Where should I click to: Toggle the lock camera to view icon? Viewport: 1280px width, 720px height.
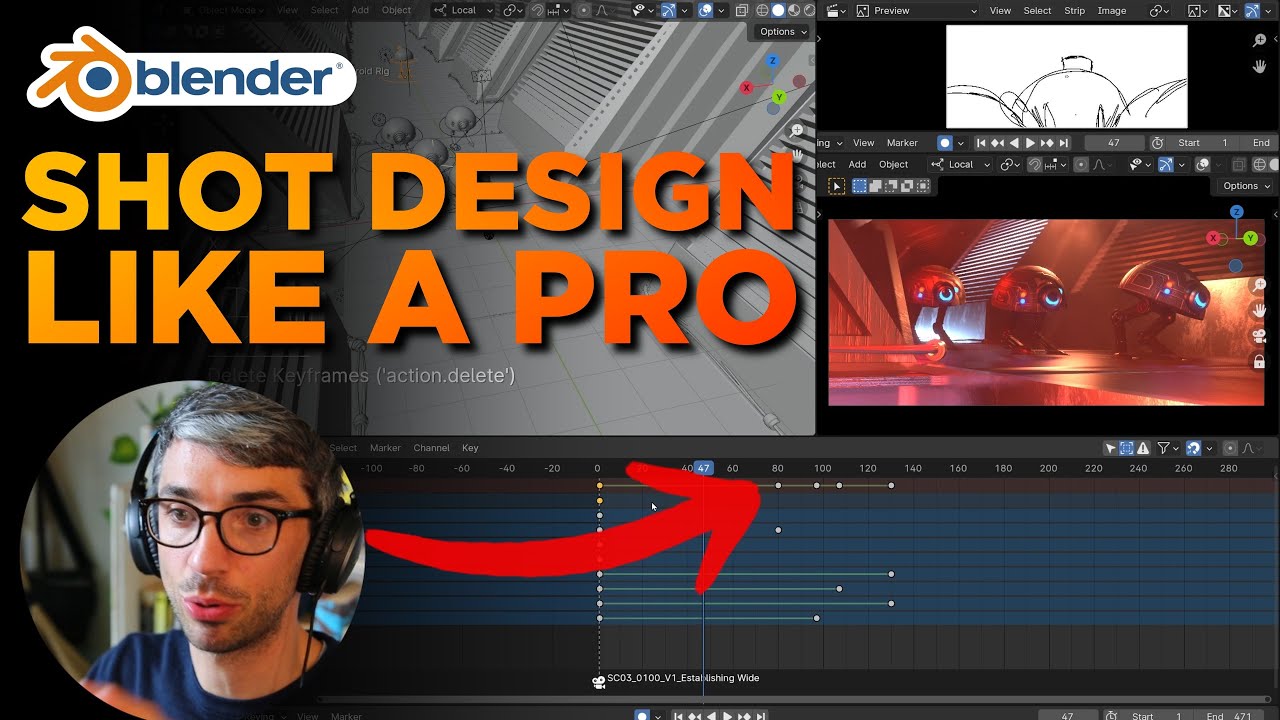[x=1260, y=362]
